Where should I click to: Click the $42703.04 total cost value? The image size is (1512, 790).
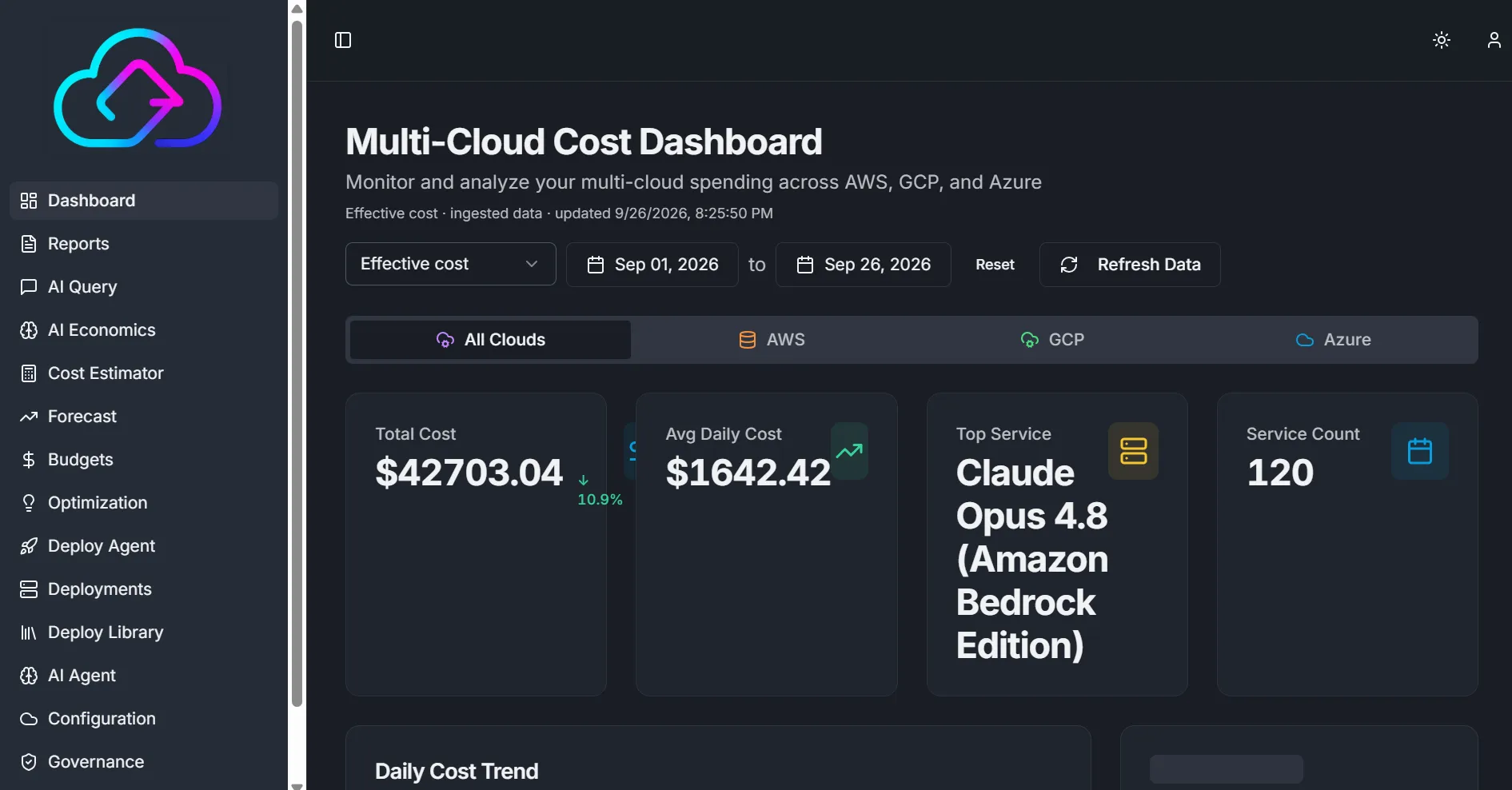(469, 473)
